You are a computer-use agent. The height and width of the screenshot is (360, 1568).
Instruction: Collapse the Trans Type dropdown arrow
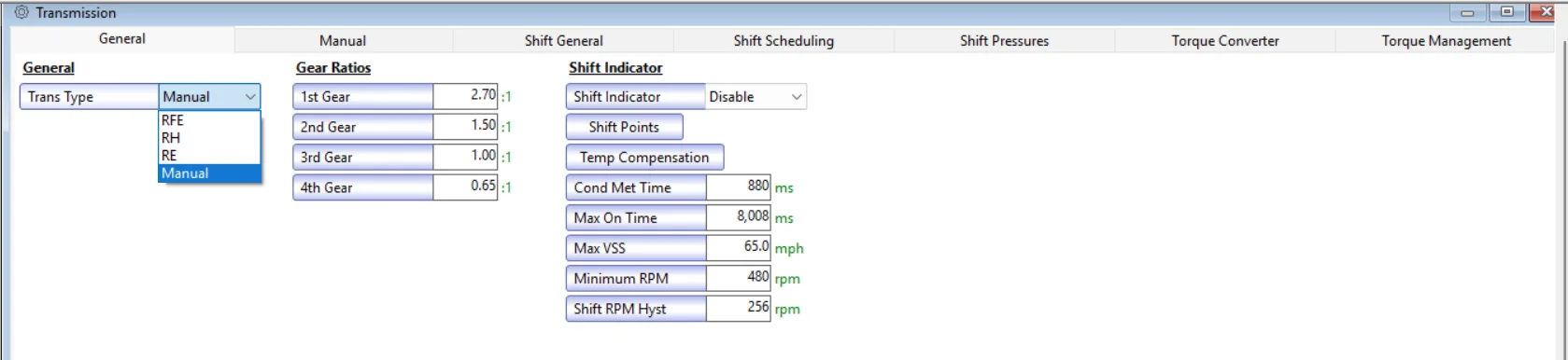pyautogui.click(x=250, y=97)
